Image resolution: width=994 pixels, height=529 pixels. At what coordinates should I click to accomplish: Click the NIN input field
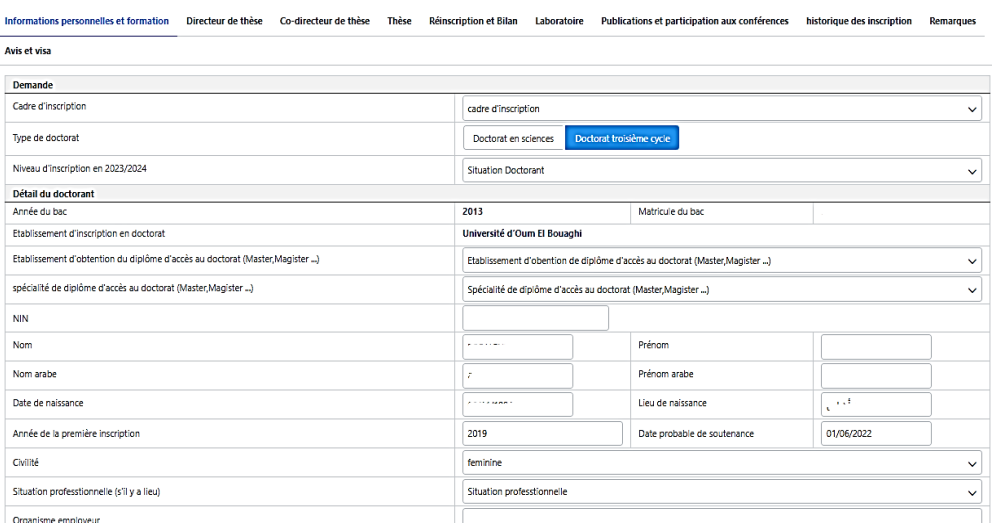[535, 318]
